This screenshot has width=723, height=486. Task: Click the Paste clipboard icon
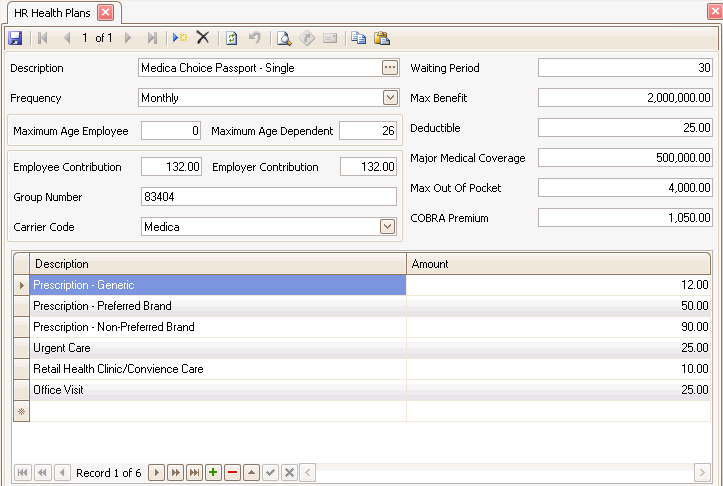coord(381,38)
